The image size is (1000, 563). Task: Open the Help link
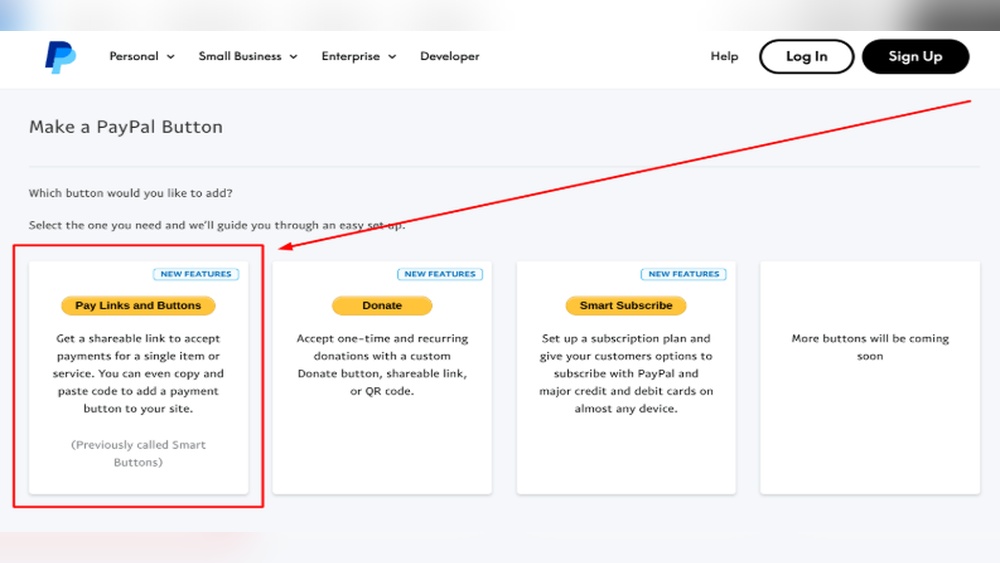(x=724, y=56)
